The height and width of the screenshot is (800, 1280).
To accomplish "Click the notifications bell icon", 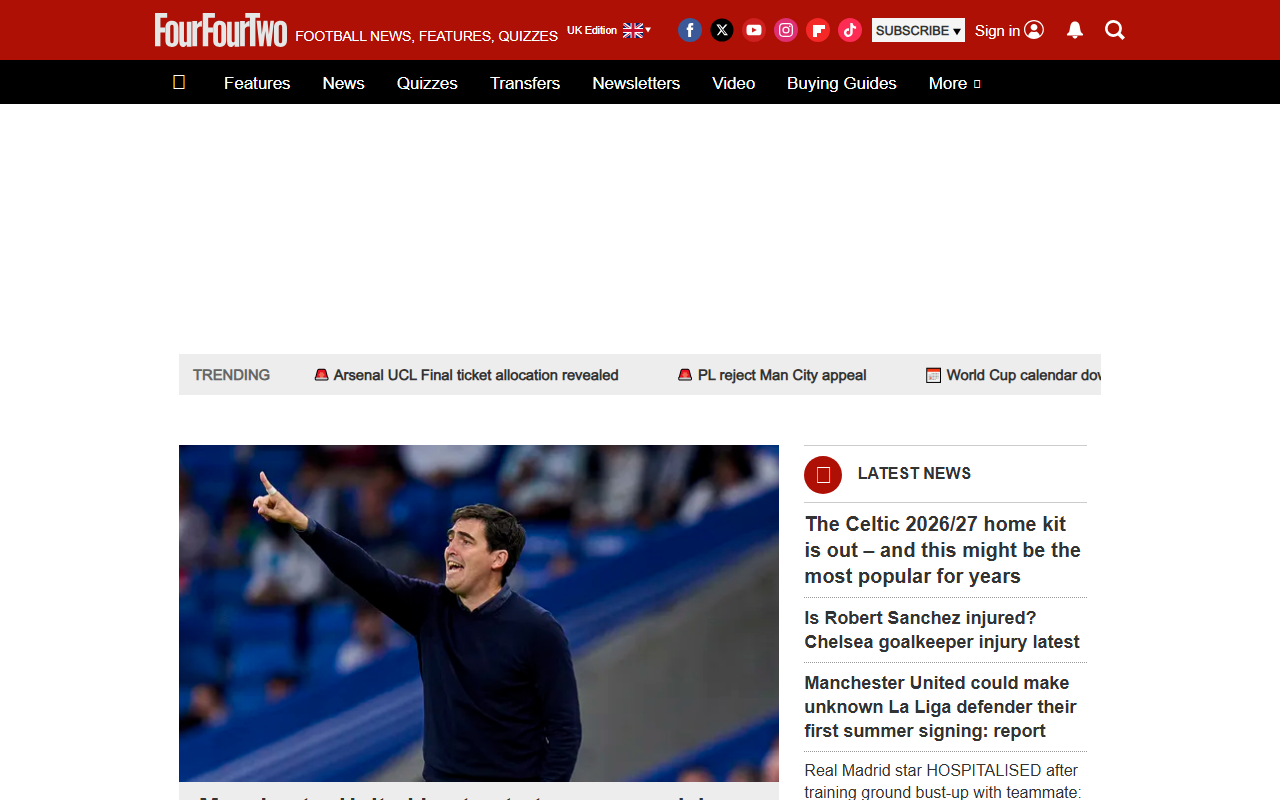I will point(1075,30).
